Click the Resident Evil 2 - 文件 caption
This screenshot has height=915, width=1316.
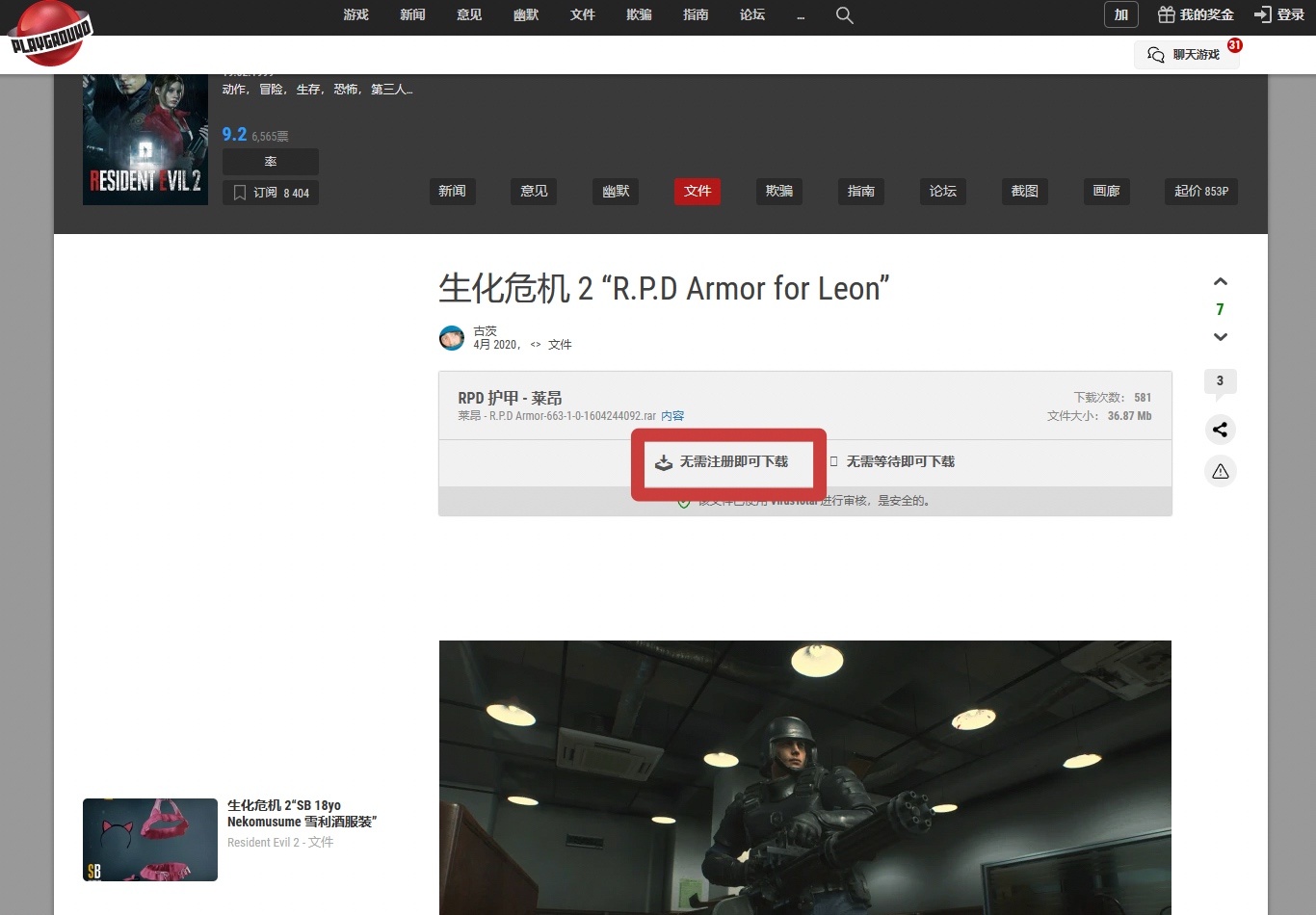[280, 843]
